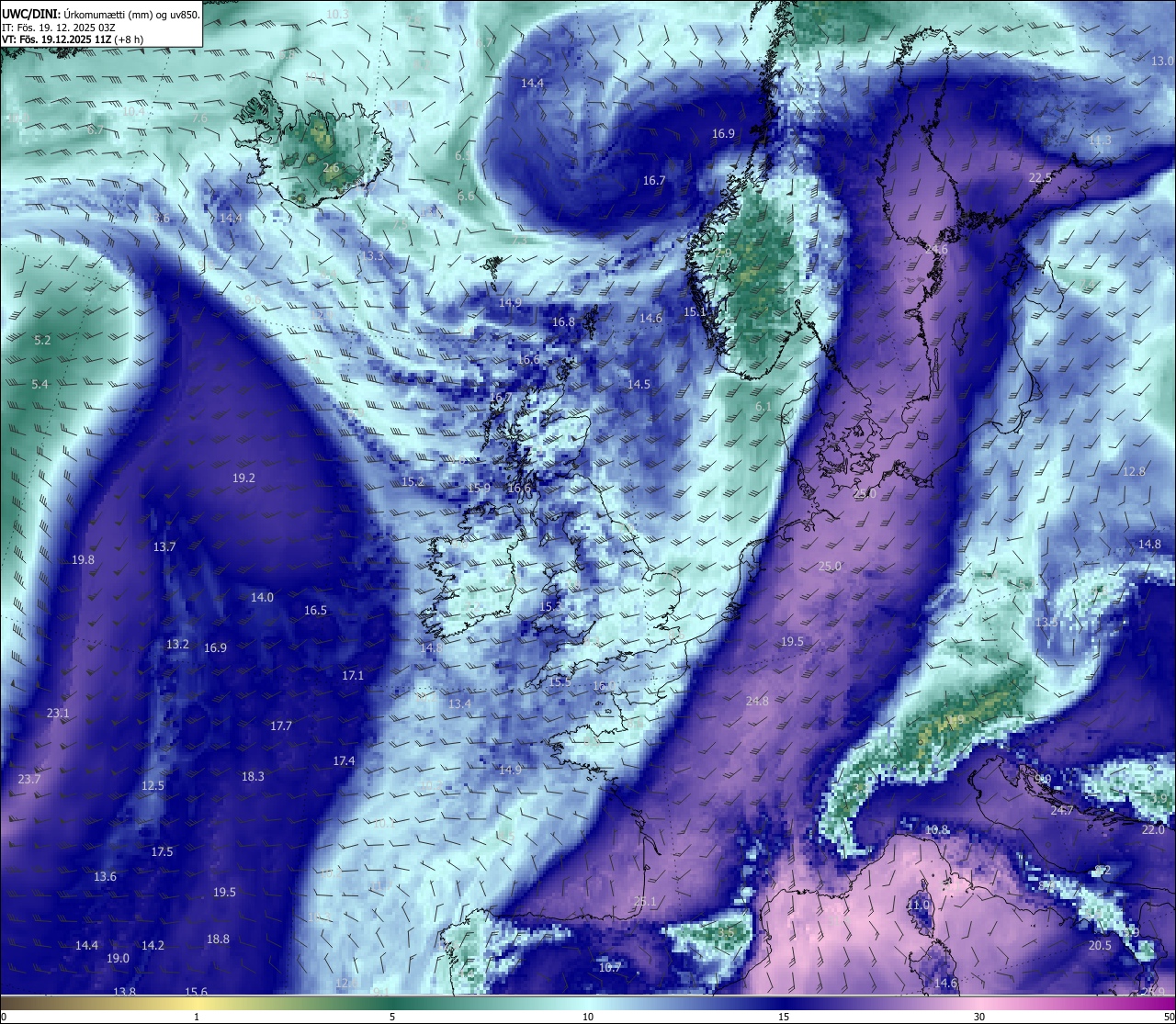The height and width of the screenshot is (1024, 1176).
Task: Click the 18.8 value on the map
Action: click(218, 939)
